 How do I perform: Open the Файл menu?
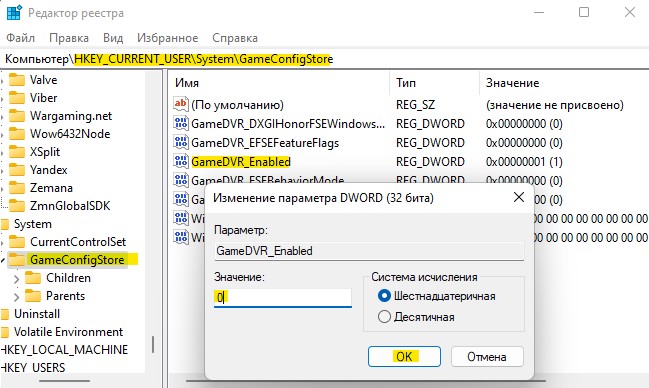coord(20,38)
